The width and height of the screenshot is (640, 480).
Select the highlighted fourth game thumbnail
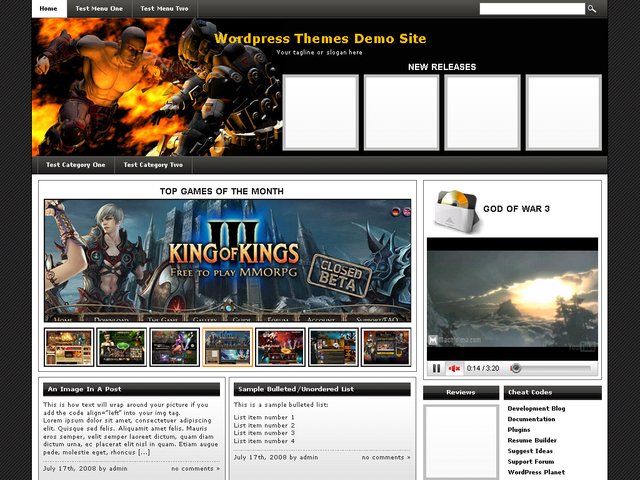228,347
